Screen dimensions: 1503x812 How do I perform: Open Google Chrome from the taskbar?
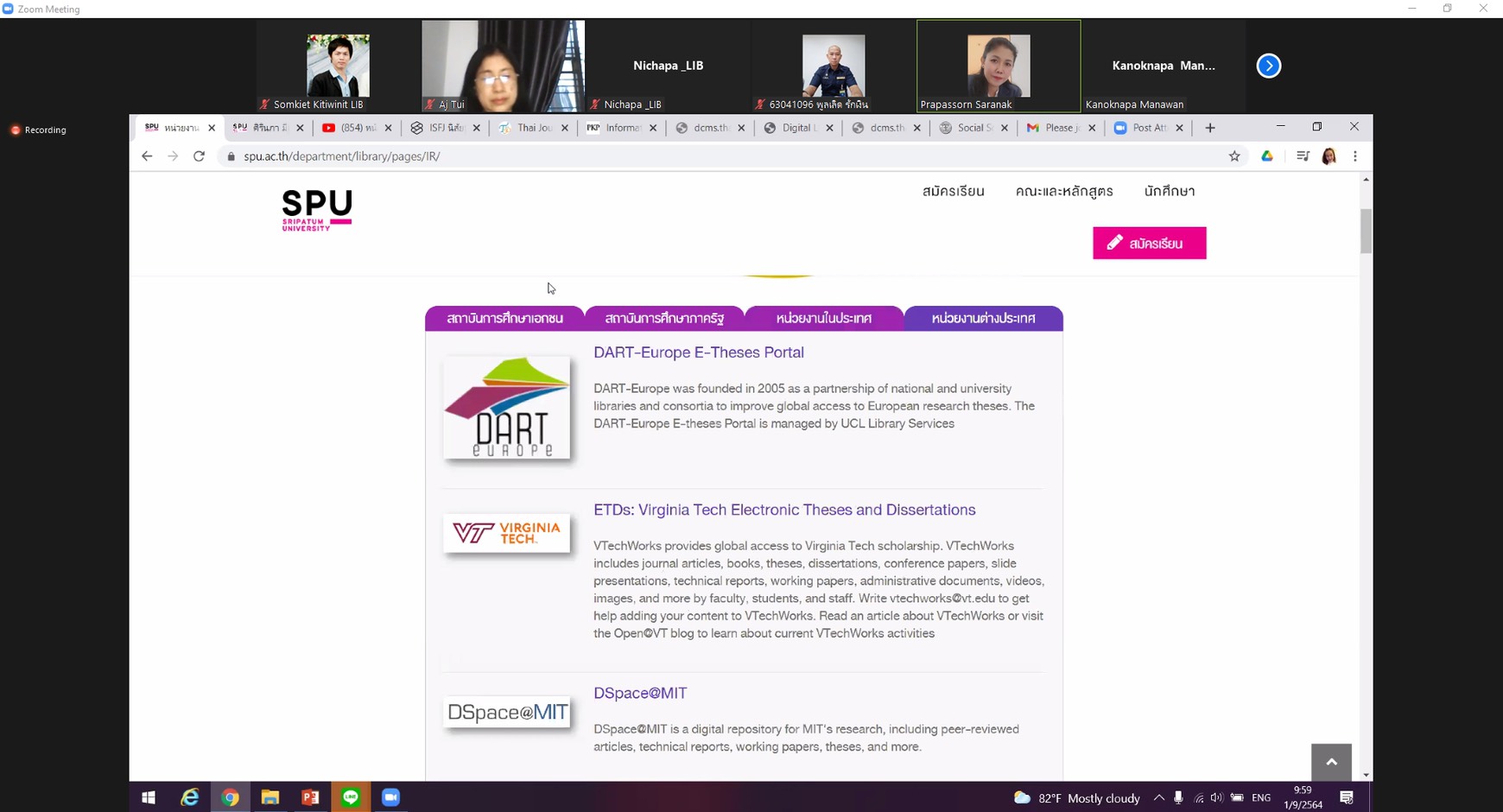[x=230, y=797]
